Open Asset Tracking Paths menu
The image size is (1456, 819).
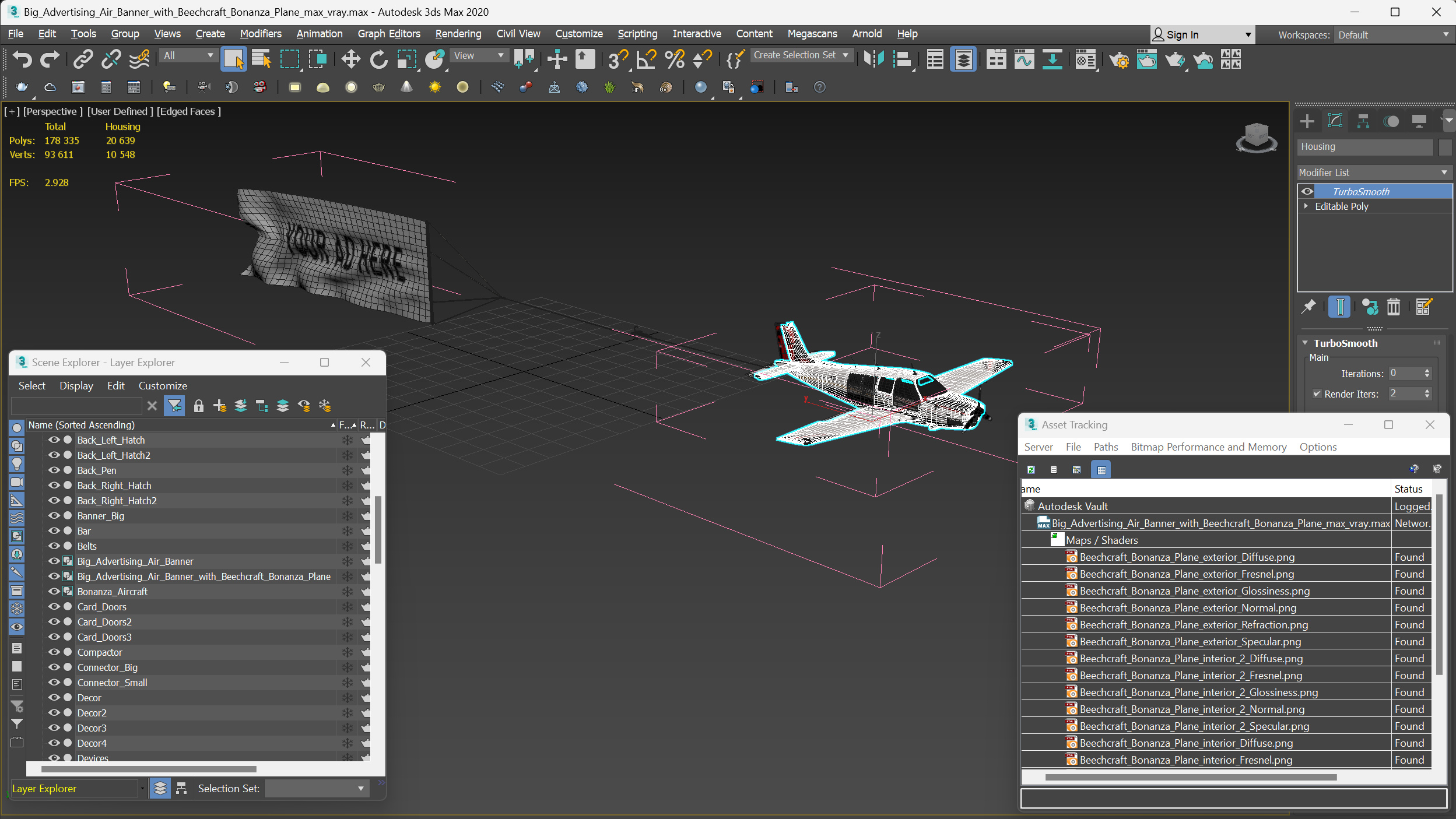tap(1106, 447)
